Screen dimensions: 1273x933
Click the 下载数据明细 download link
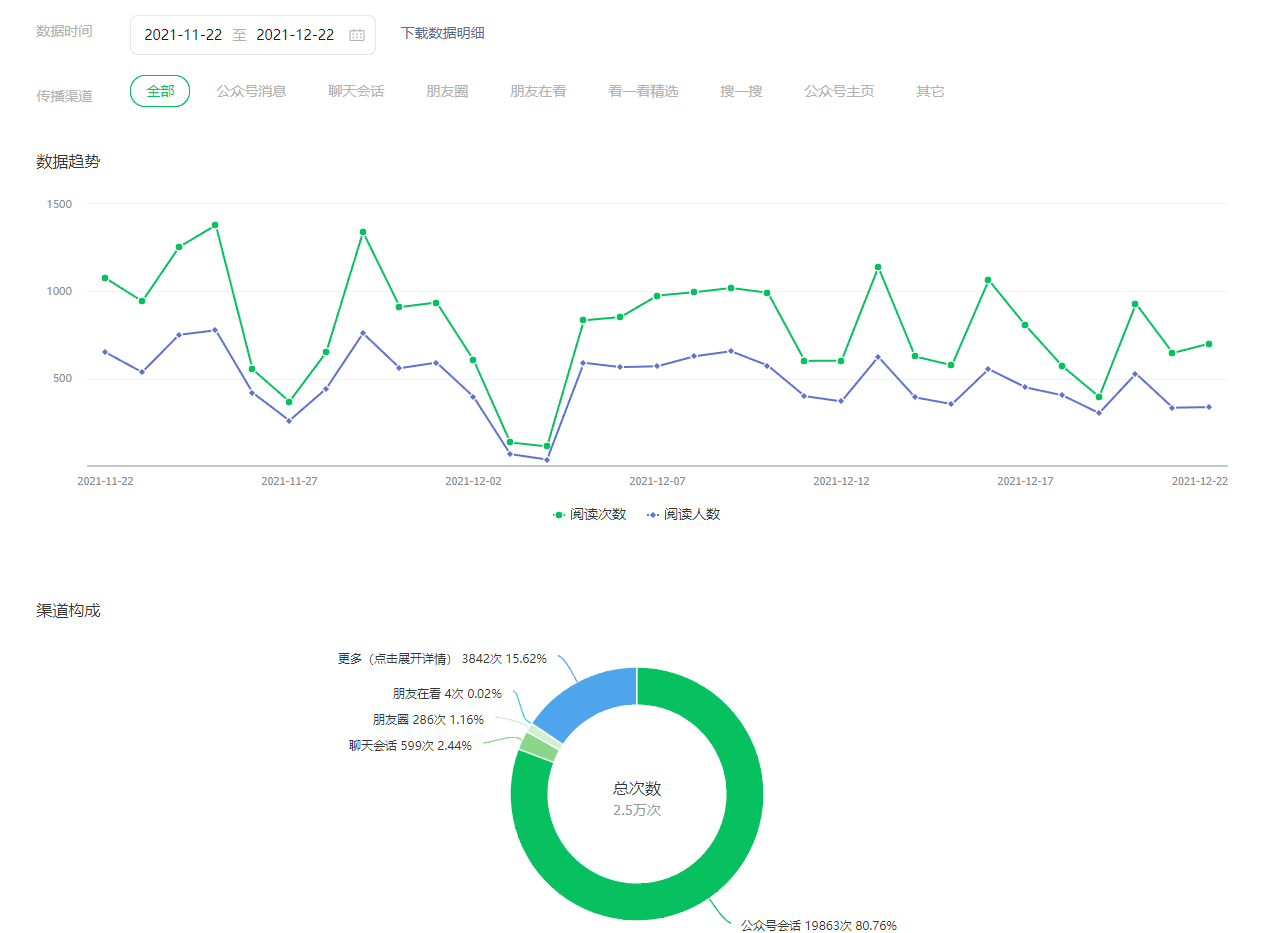[442, 33]
